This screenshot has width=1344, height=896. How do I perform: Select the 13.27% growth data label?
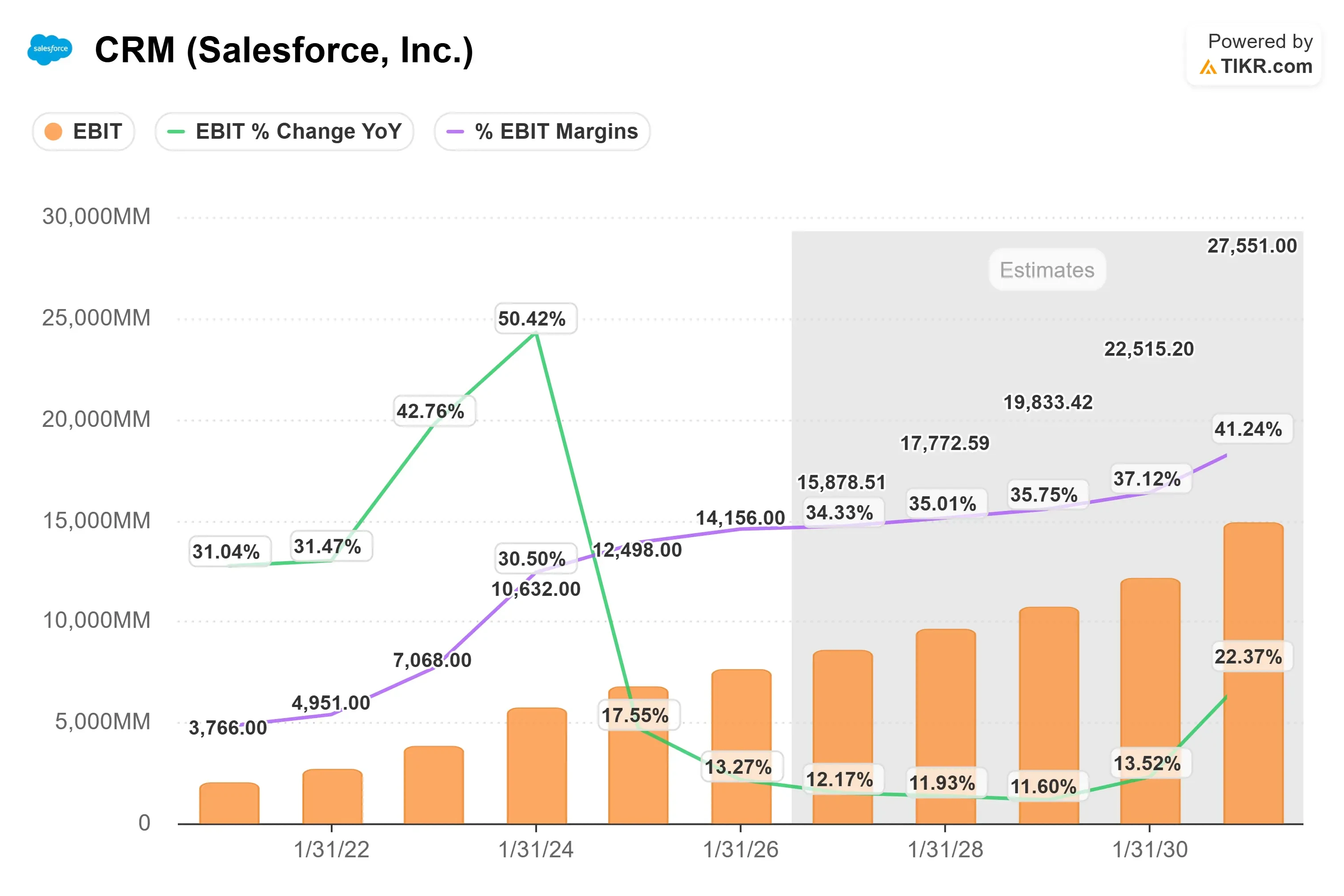click(x=742, y=766)
